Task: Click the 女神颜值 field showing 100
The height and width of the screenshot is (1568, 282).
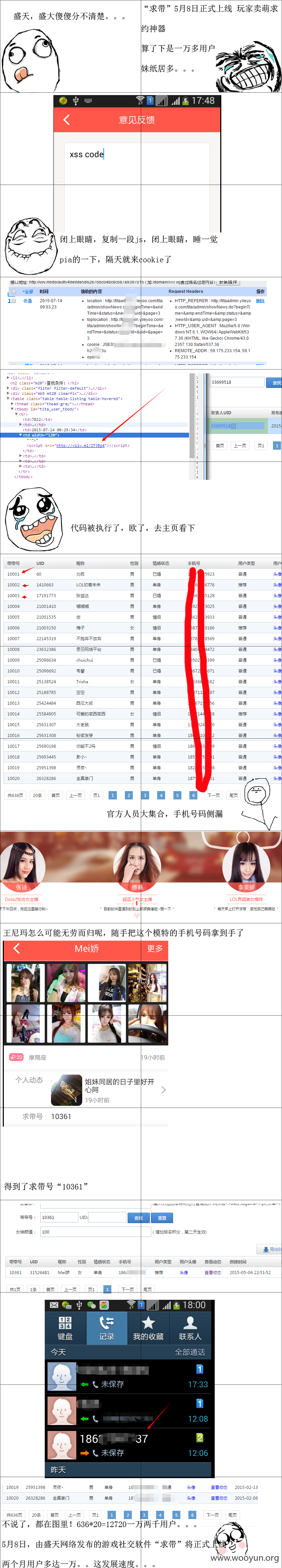Action: (x=95, y=1231)
